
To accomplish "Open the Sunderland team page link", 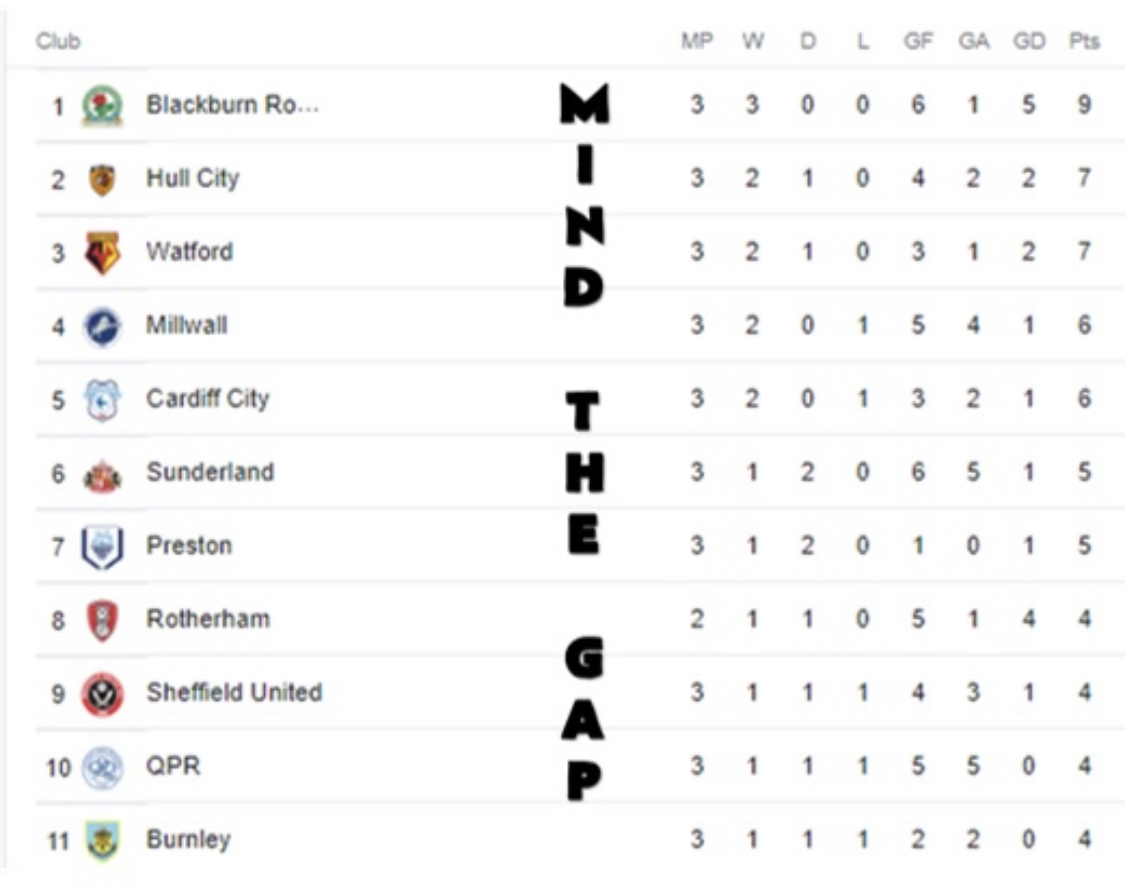I will [x=210, y=472].
